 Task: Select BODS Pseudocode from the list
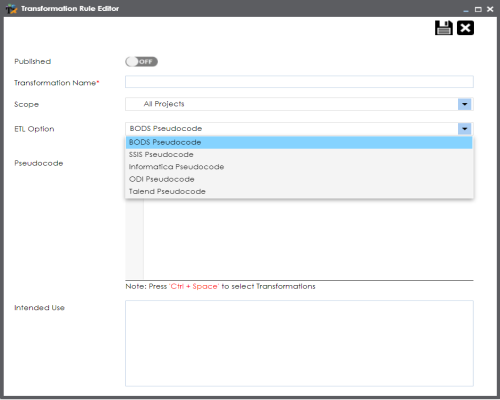[299, 142]
